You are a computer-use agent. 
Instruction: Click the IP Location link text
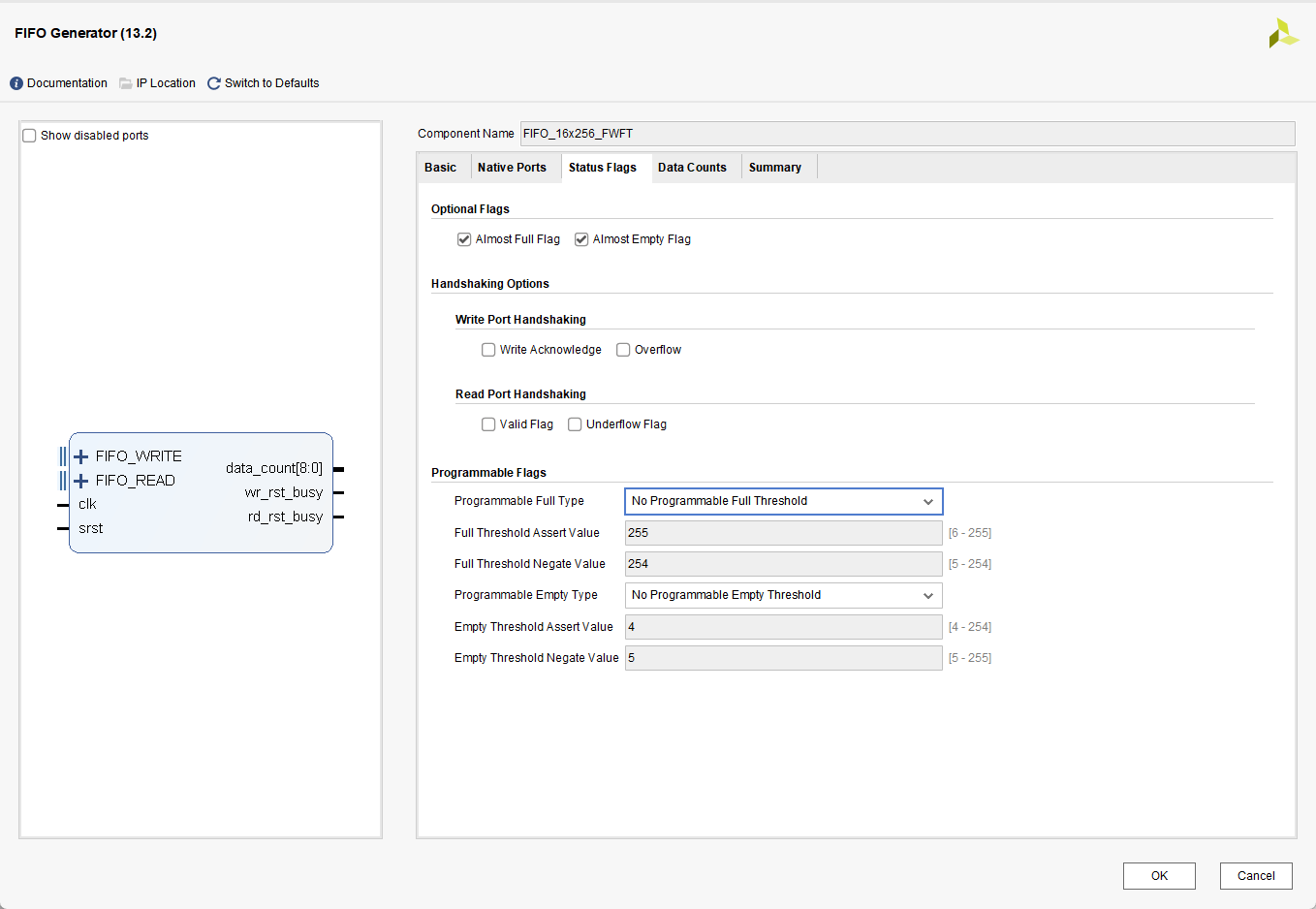(166, 83)
